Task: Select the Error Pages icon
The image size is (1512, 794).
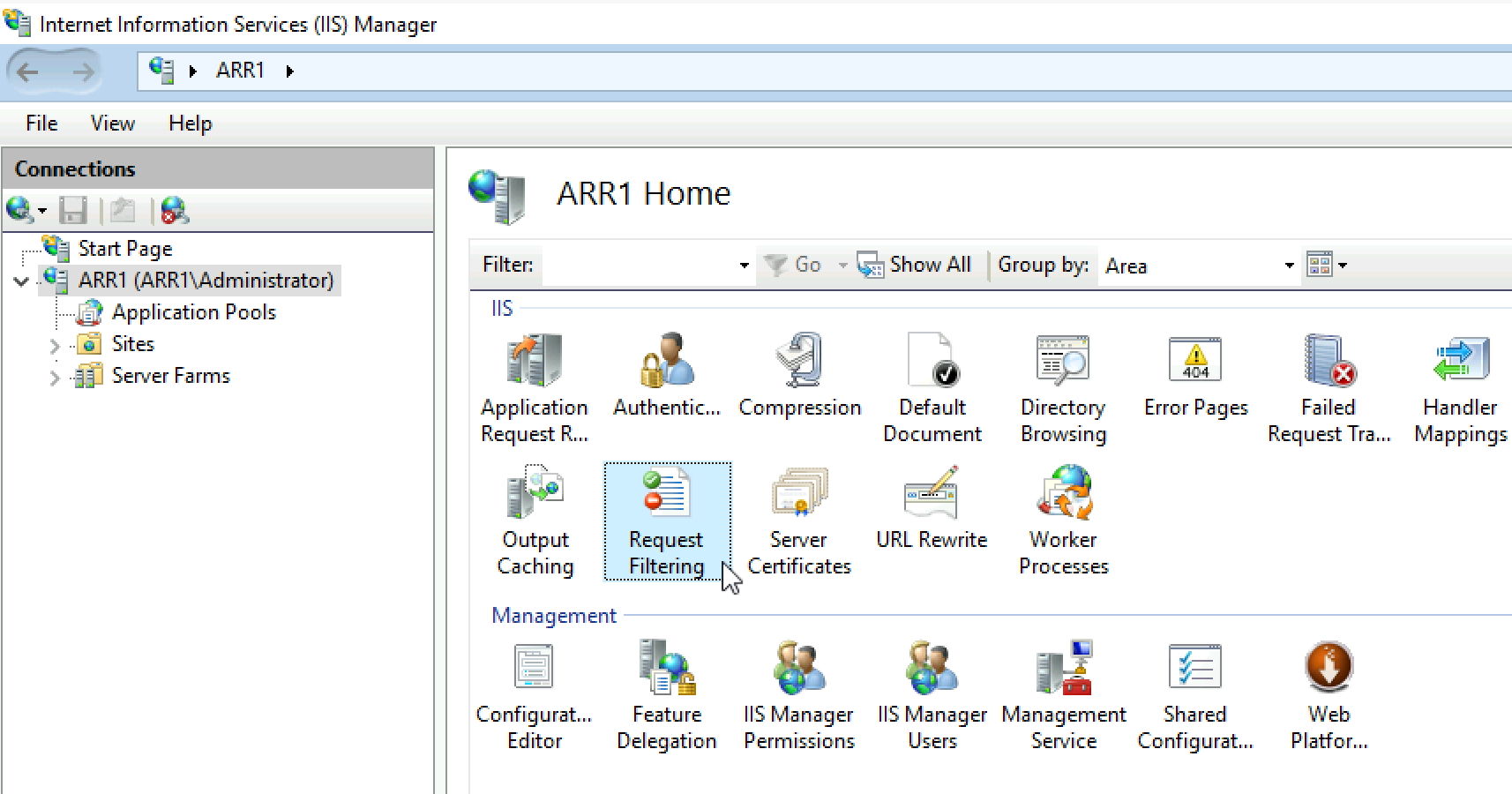Action: click(1196, 375)
